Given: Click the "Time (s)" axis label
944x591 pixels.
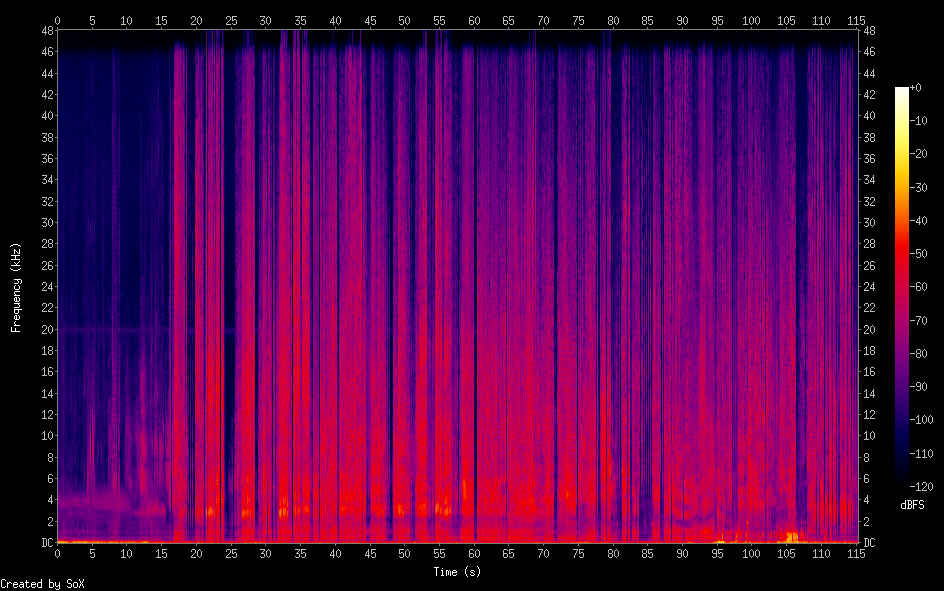Looking at the screenshot, I should 456,571.
